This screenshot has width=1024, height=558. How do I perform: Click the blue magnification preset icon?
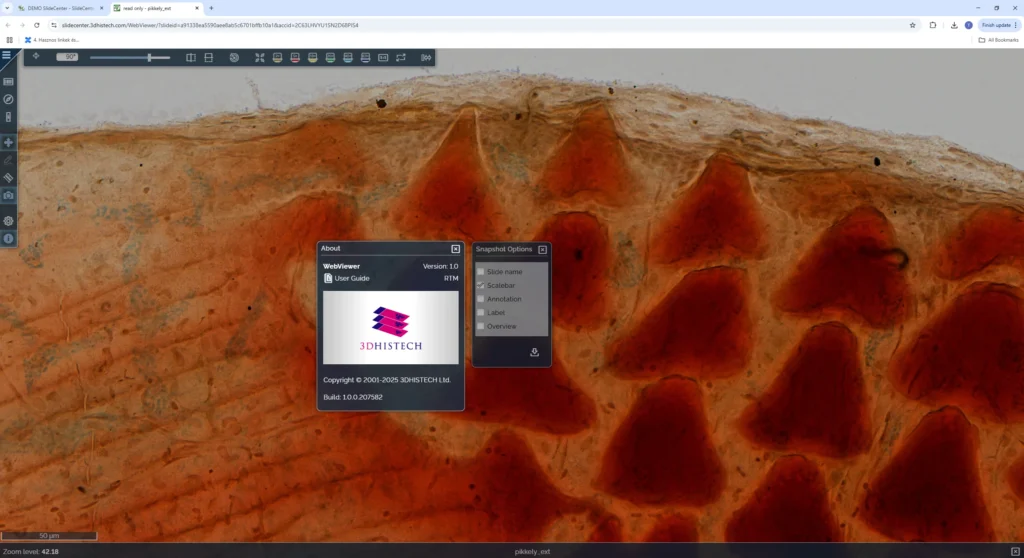[366, 57]
